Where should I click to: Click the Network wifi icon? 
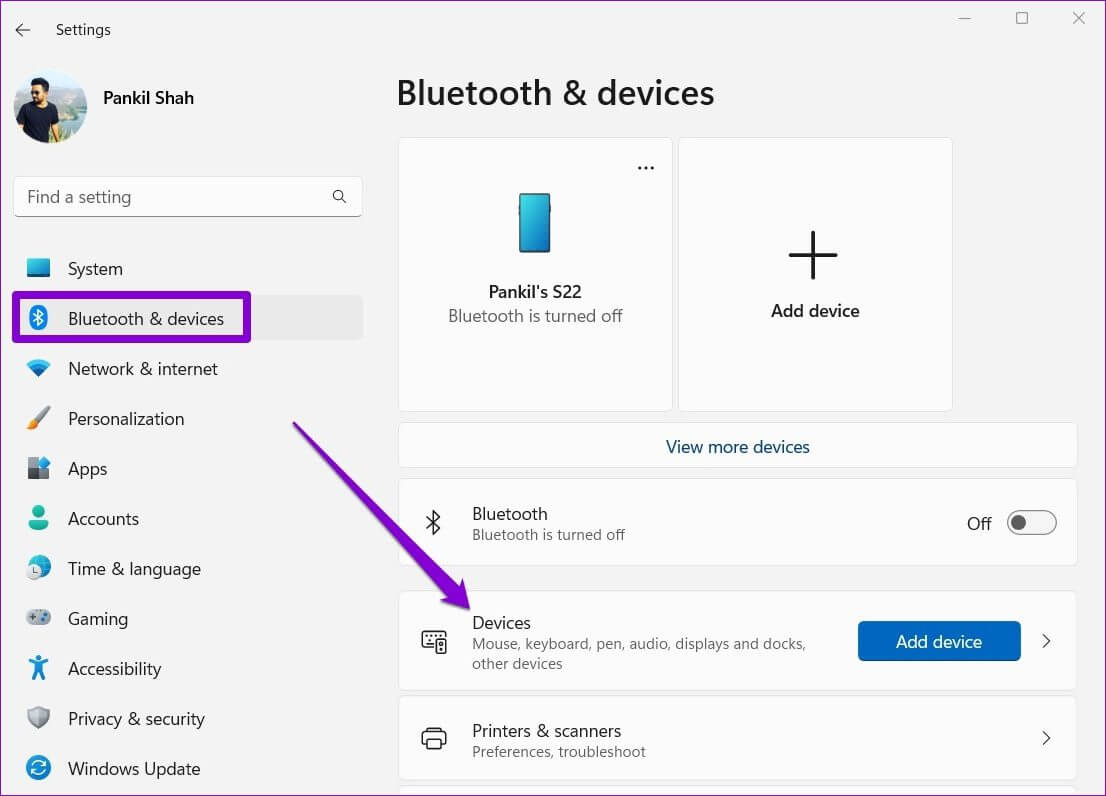(38, 368)
